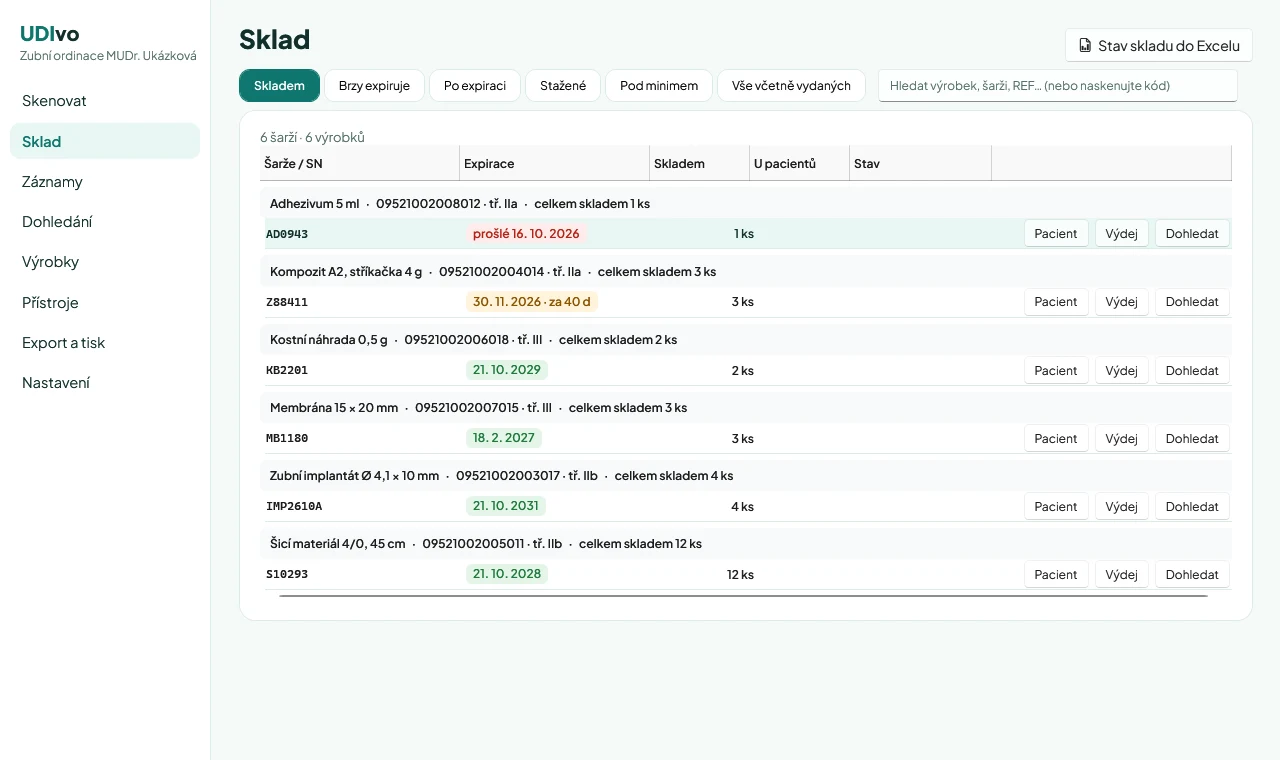
Task: Show Pod minimem stock filter
Action: pos(659,86)
